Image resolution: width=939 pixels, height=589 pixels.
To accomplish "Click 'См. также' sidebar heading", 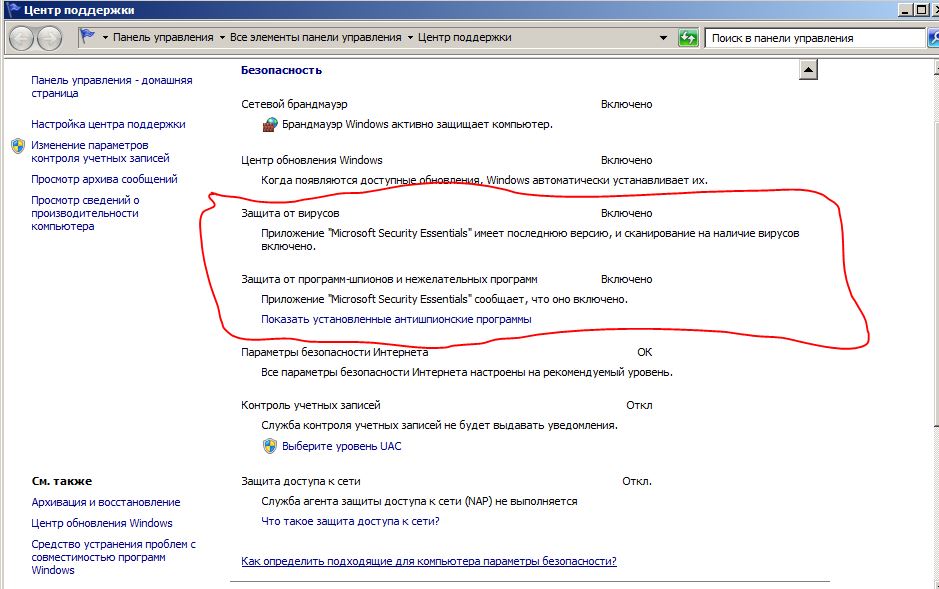I will point(62,481).
